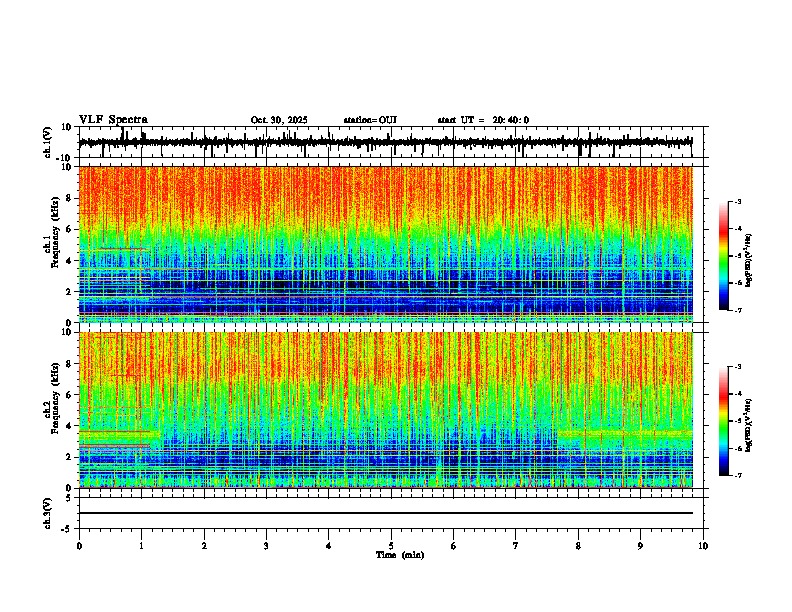Click the lower colorbar's log(PSD) units label
The height and width of the screenshot is (612, 792).
click(x=748, y=425)
